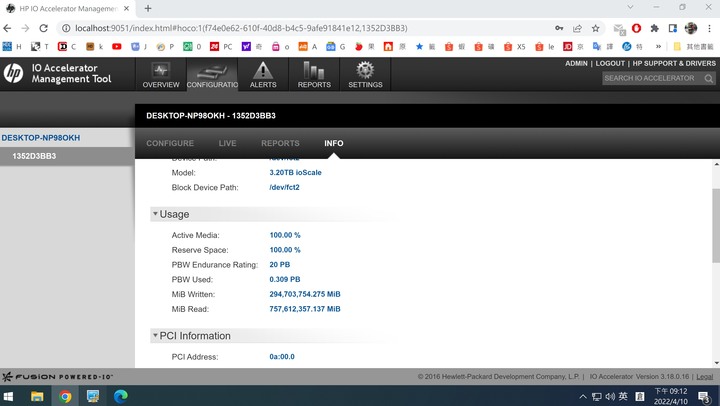Bookmark this page with star icon

point(596,28)
